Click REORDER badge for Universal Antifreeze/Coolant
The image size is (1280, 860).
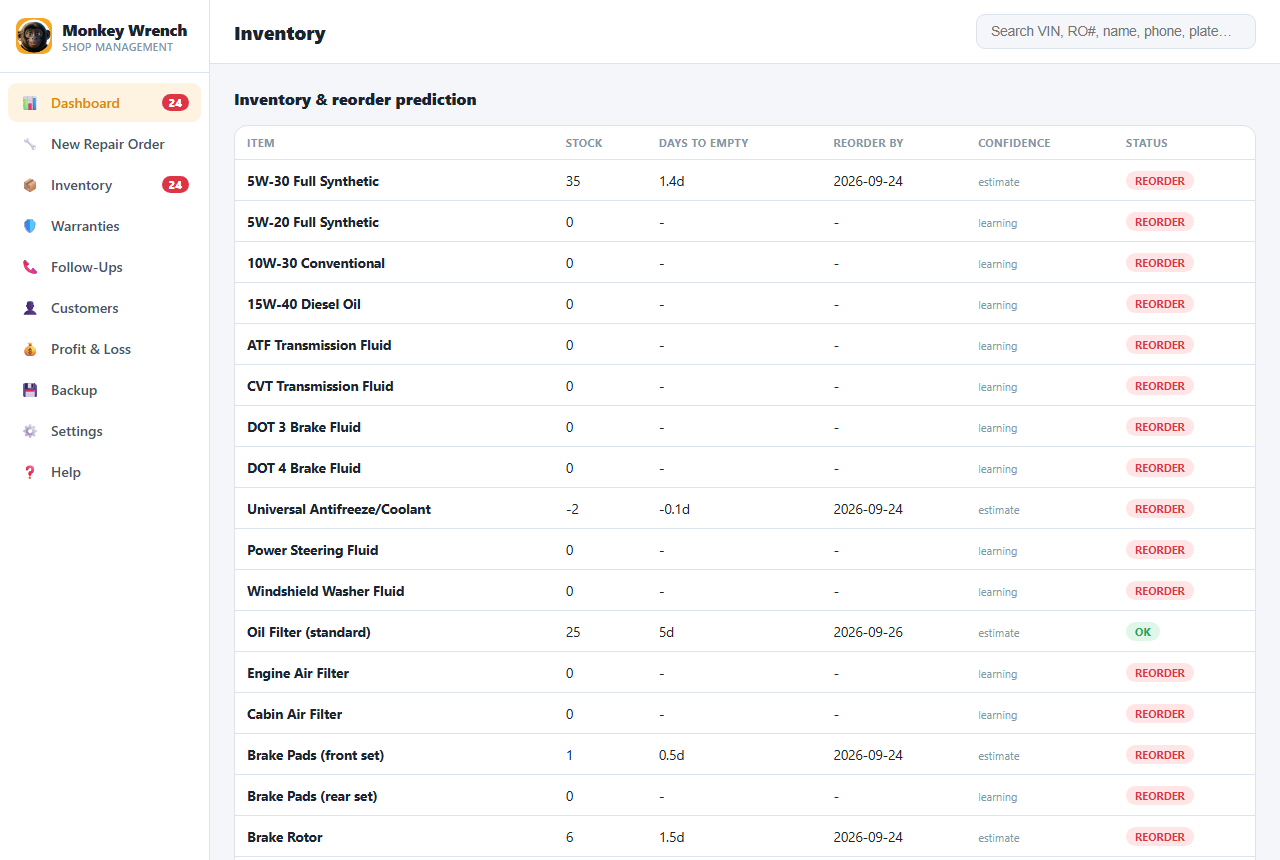point(1160,509)
